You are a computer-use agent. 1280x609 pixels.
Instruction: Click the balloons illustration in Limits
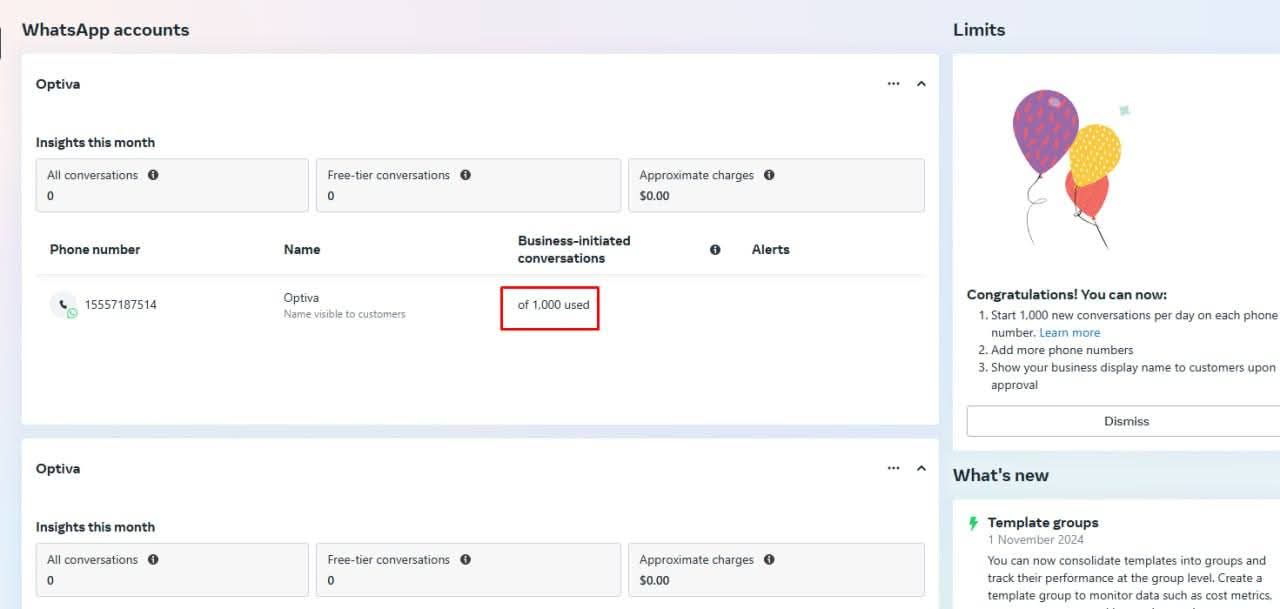[x=1067, y=167]
